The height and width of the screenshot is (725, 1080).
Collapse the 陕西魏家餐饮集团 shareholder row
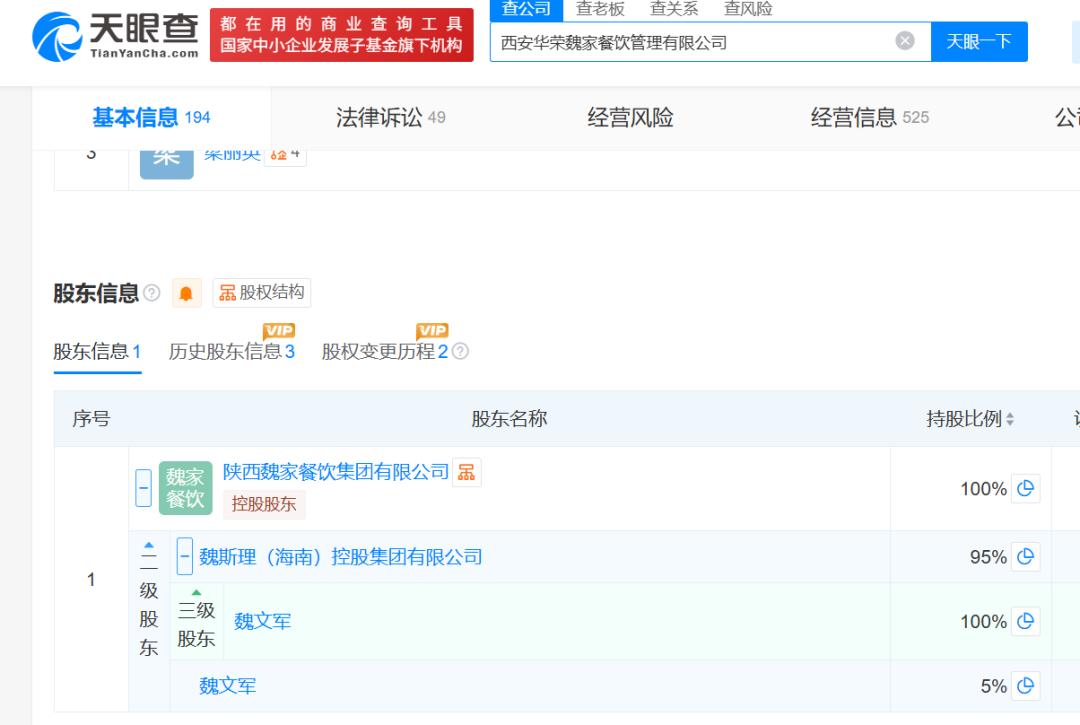[x=143, y=488]
